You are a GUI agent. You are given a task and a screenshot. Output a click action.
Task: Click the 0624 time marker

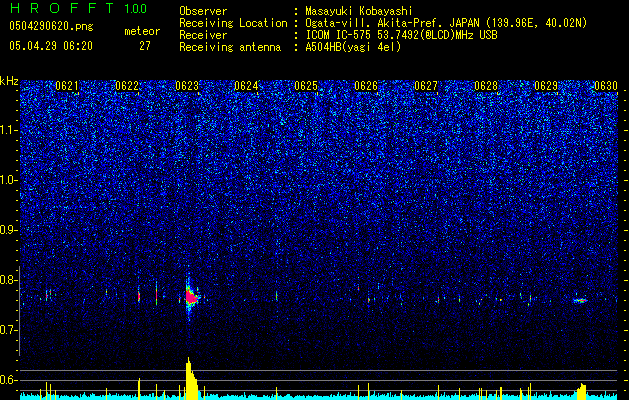(246, 86)
